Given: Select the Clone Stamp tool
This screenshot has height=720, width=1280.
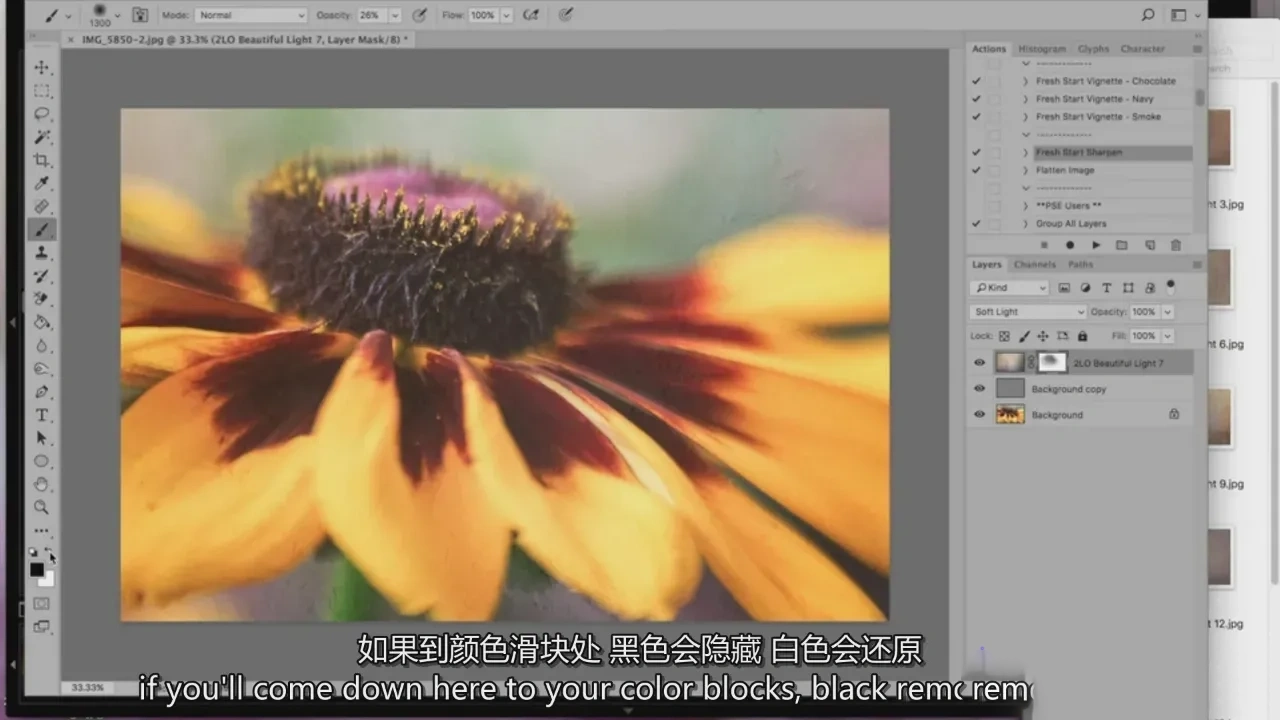Looking at the screenshot, I should (x=42, y=252).
